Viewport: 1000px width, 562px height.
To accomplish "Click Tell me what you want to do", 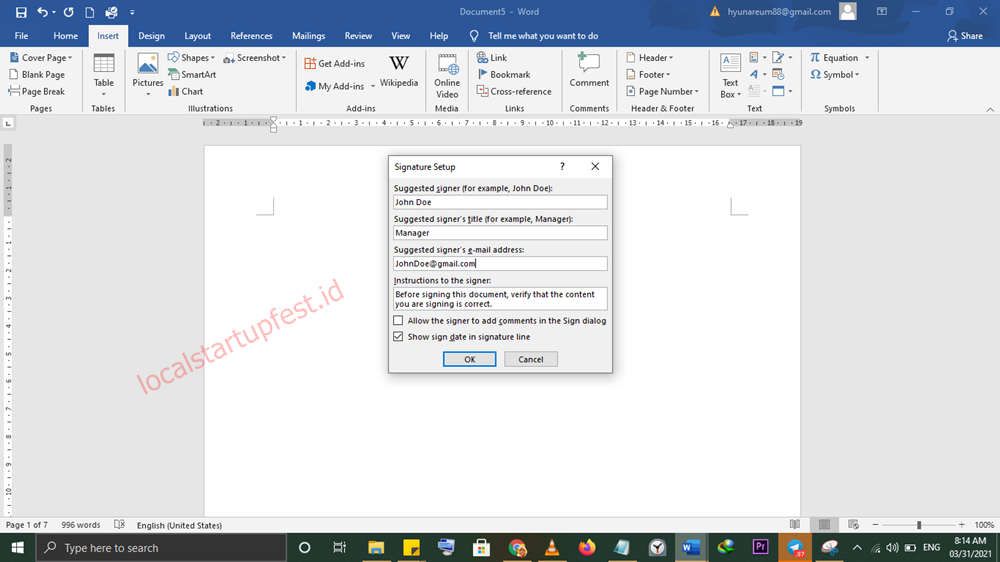I will click(543, 36).
